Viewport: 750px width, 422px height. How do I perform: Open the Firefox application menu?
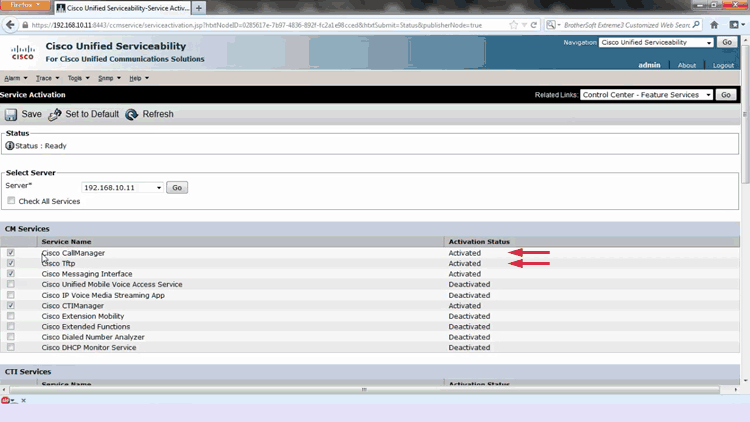click(25, 5)
